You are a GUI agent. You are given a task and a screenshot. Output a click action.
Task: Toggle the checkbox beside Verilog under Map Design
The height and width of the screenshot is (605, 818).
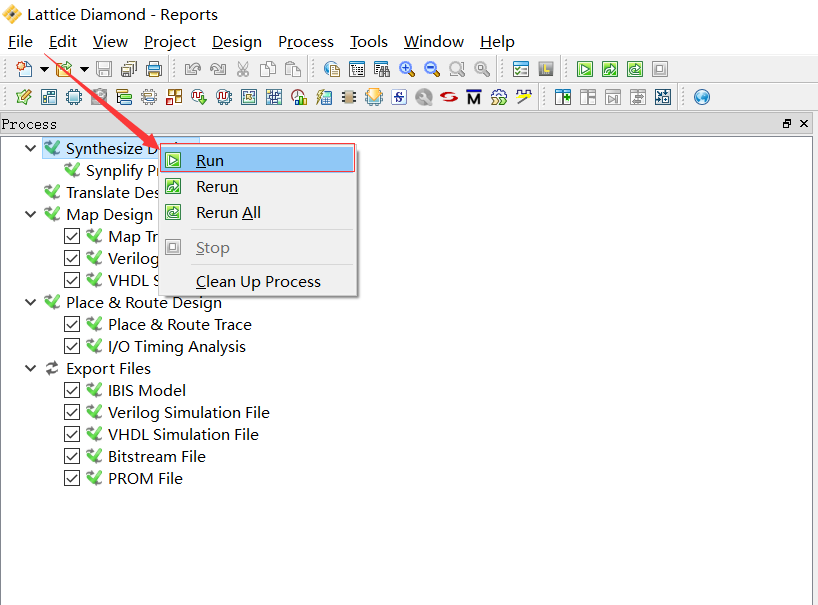72,258
